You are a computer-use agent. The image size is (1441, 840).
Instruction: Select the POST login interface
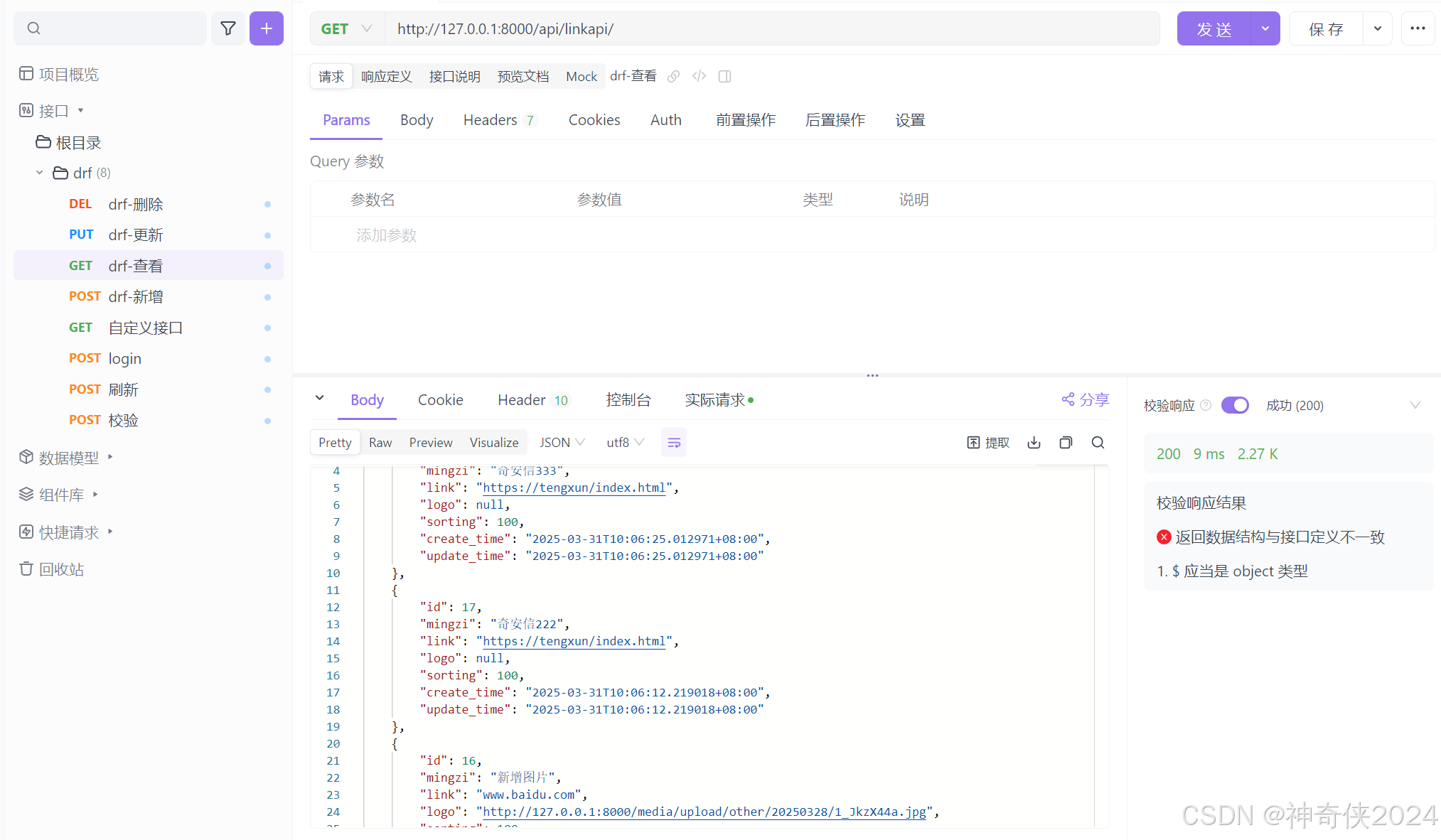124,358
